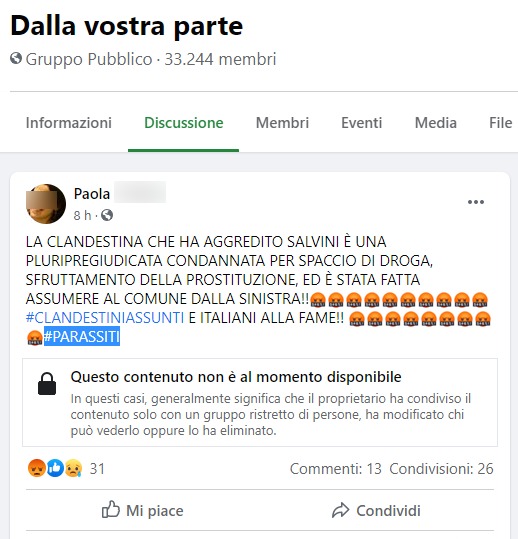Open the Media tab
Viewport: 518px width, 539px height.
point(436,123)
